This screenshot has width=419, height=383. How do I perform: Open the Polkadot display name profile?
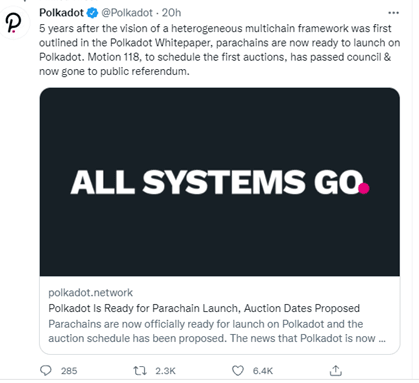pyautogui.click(x=62, y=13)
